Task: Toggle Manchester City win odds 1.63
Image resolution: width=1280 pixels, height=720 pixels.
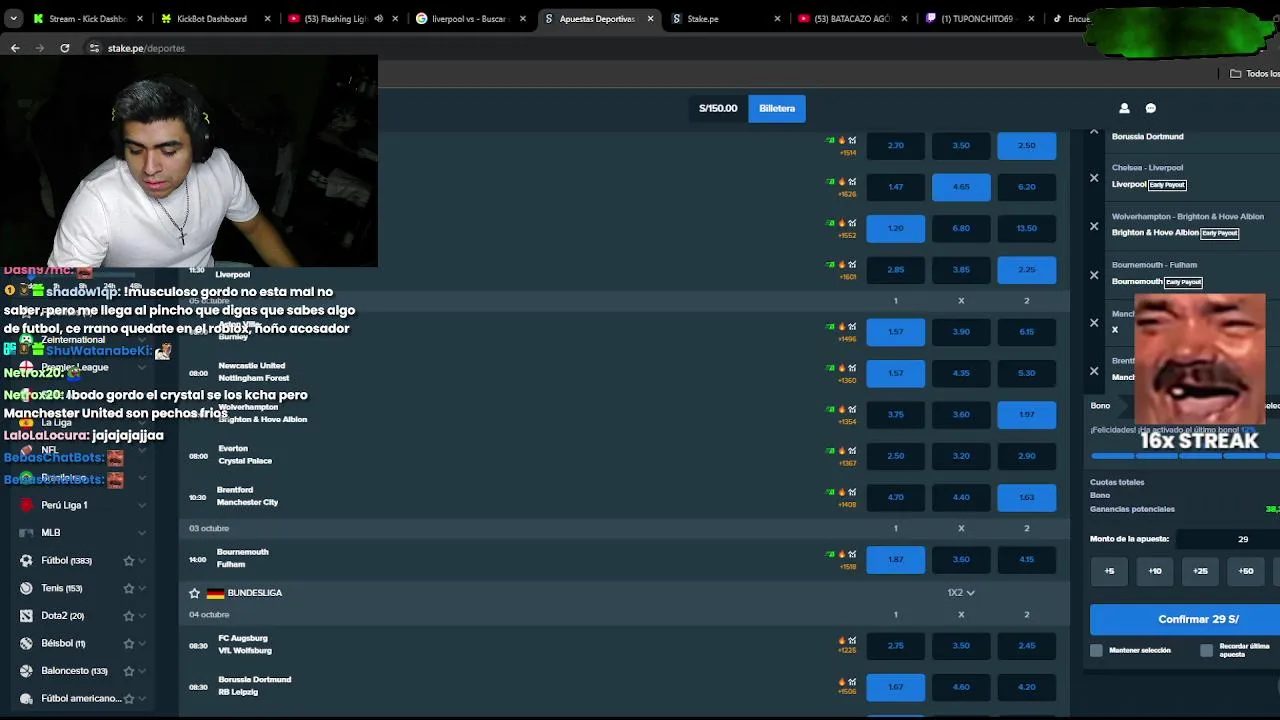Action: point(1026,497)
